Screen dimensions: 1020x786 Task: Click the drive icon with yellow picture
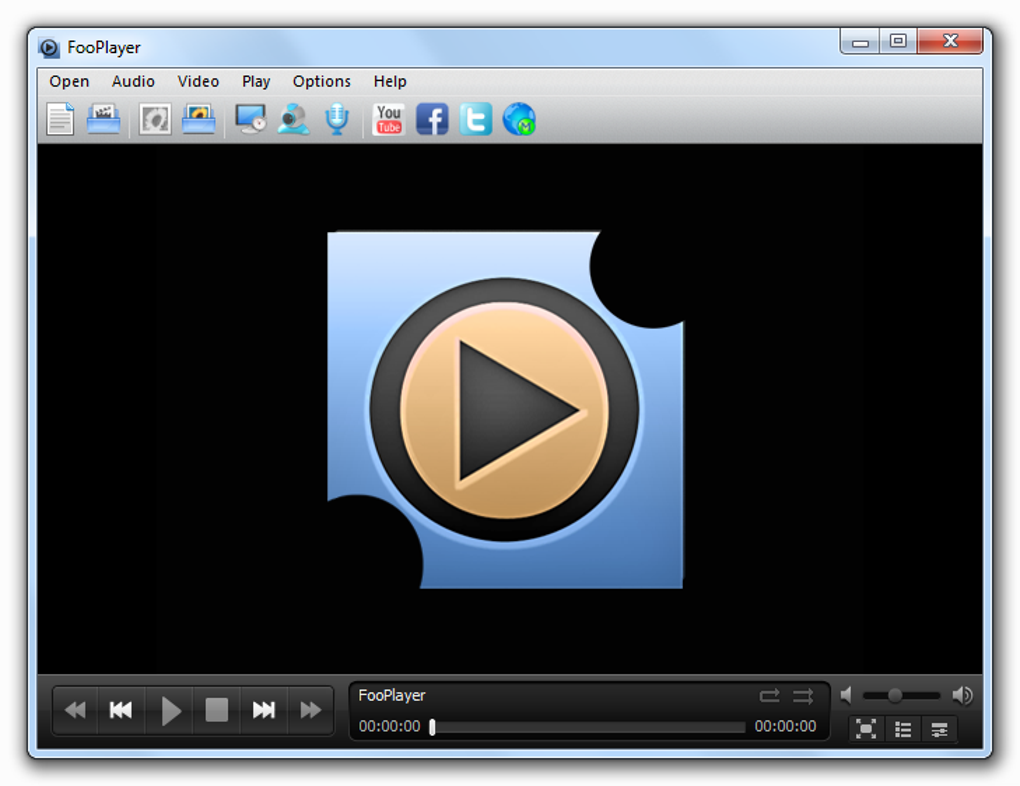198,119
